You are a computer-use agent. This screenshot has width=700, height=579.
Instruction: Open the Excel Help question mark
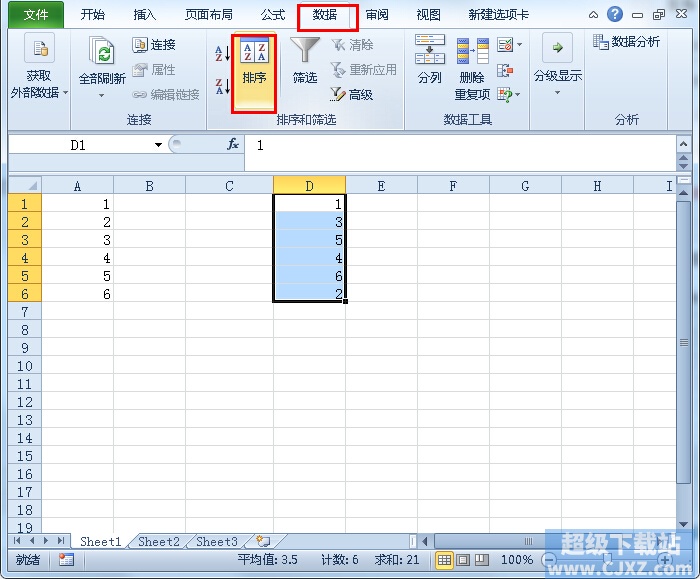point(615,14)
